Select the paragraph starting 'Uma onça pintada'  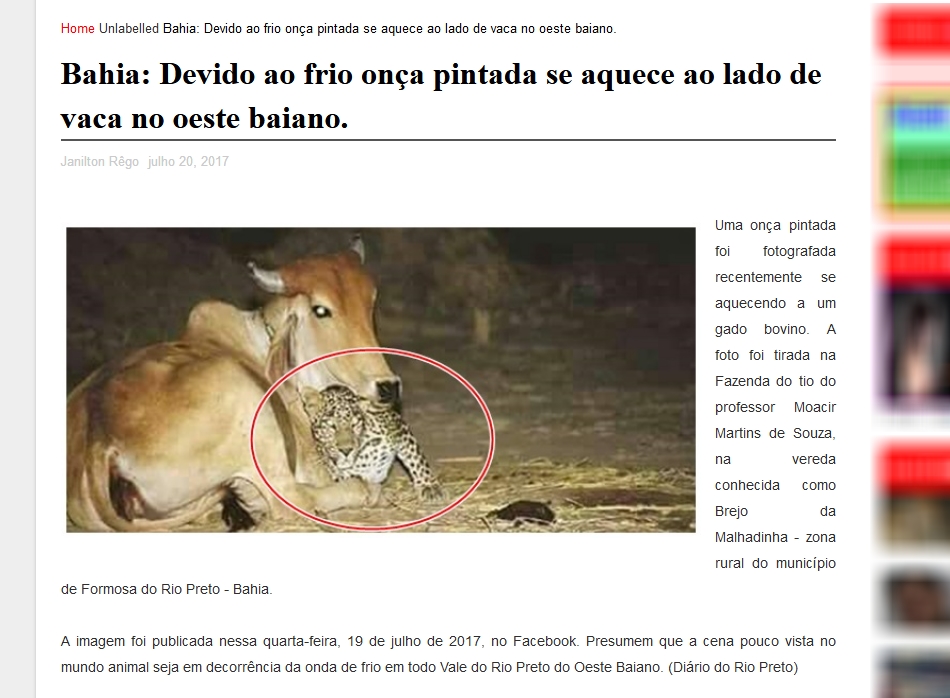click(x=775, y=394)
